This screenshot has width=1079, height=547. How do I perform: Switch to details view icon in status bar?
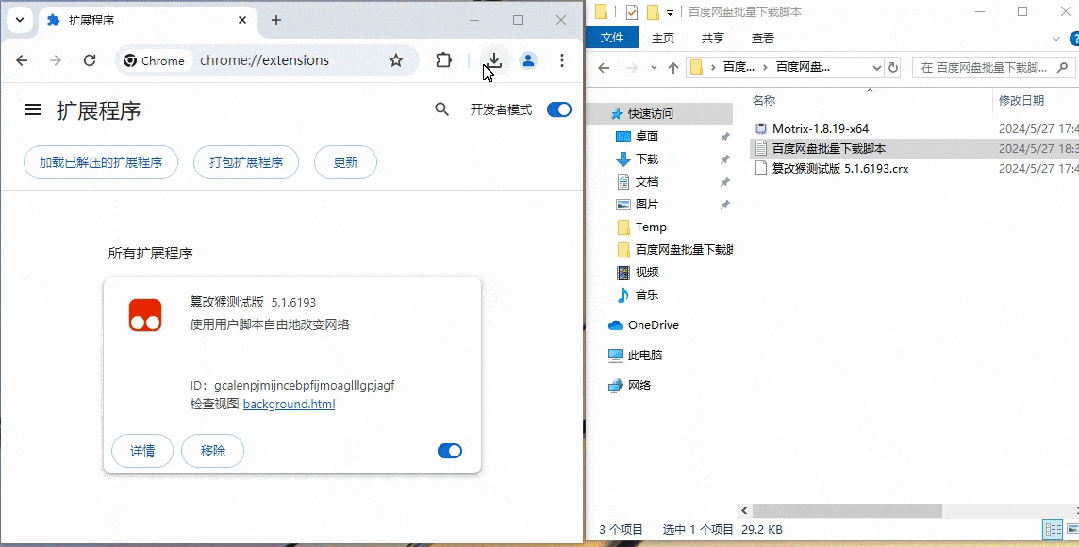(1053, 529)
